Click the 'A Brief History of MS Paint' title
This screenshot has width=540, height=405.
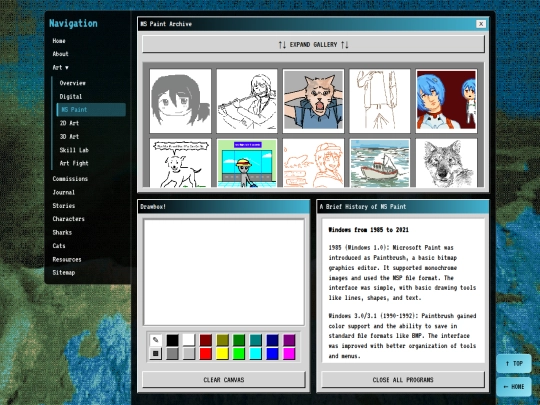point(363,207)
